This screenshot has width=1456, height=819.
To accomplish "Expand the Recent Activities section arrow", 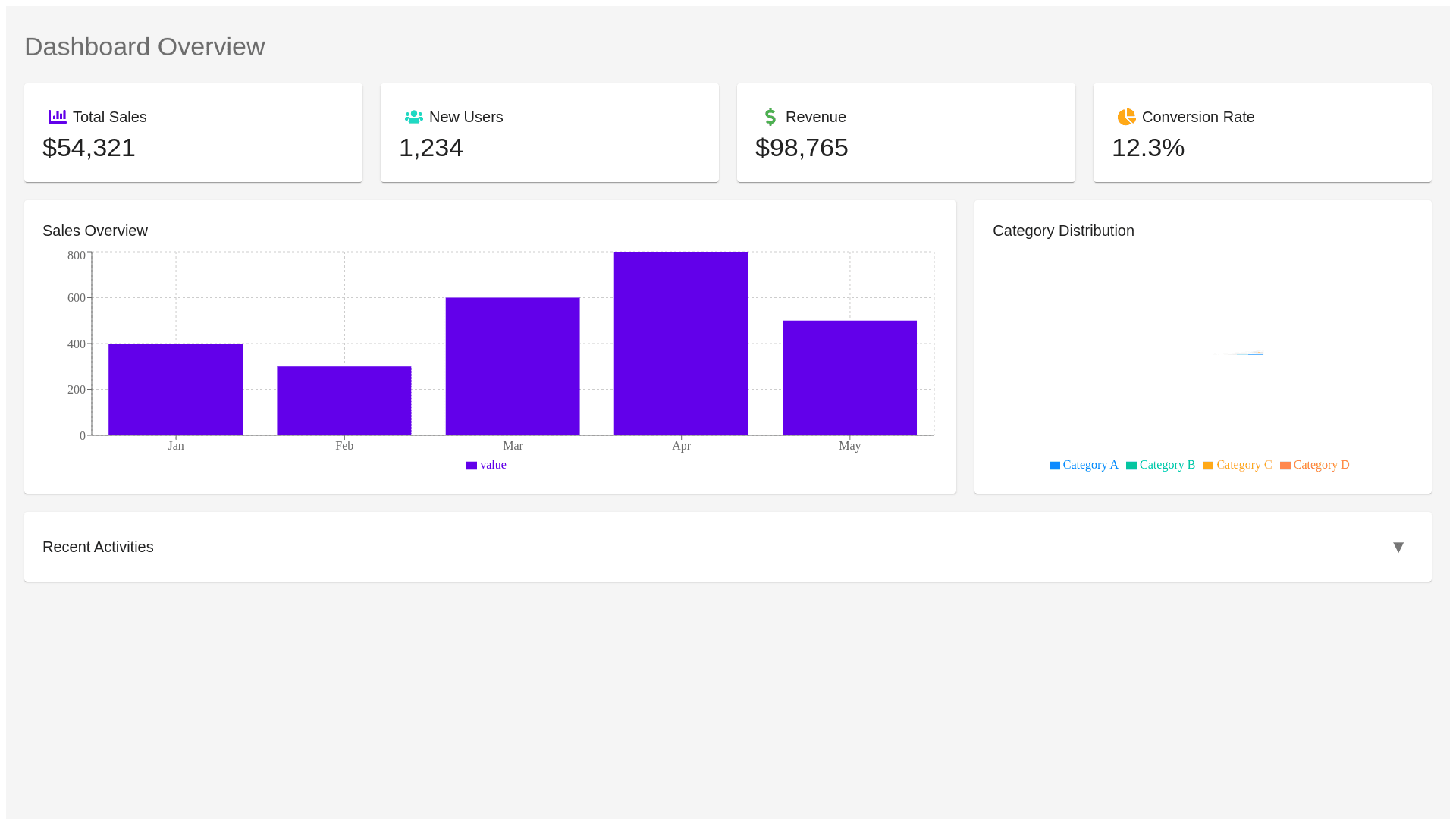I will (x=1398, y=547).
